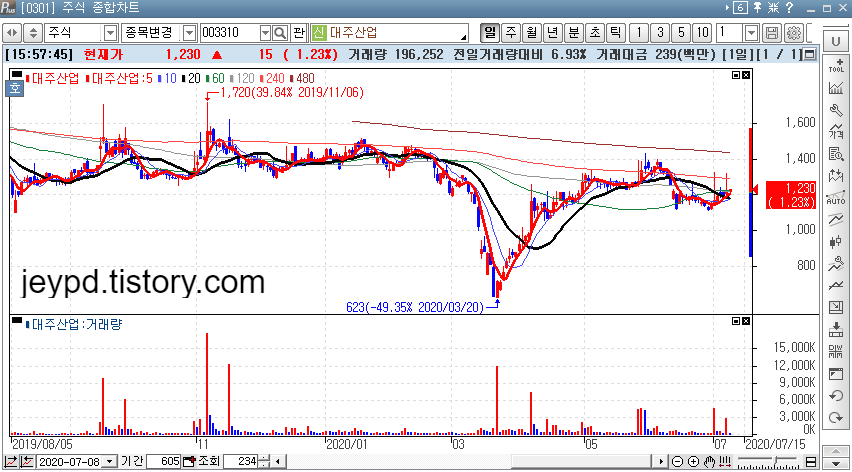Click the split panel icon at bottom right
This screenshot has width=852, height=472.
[811, 462]
